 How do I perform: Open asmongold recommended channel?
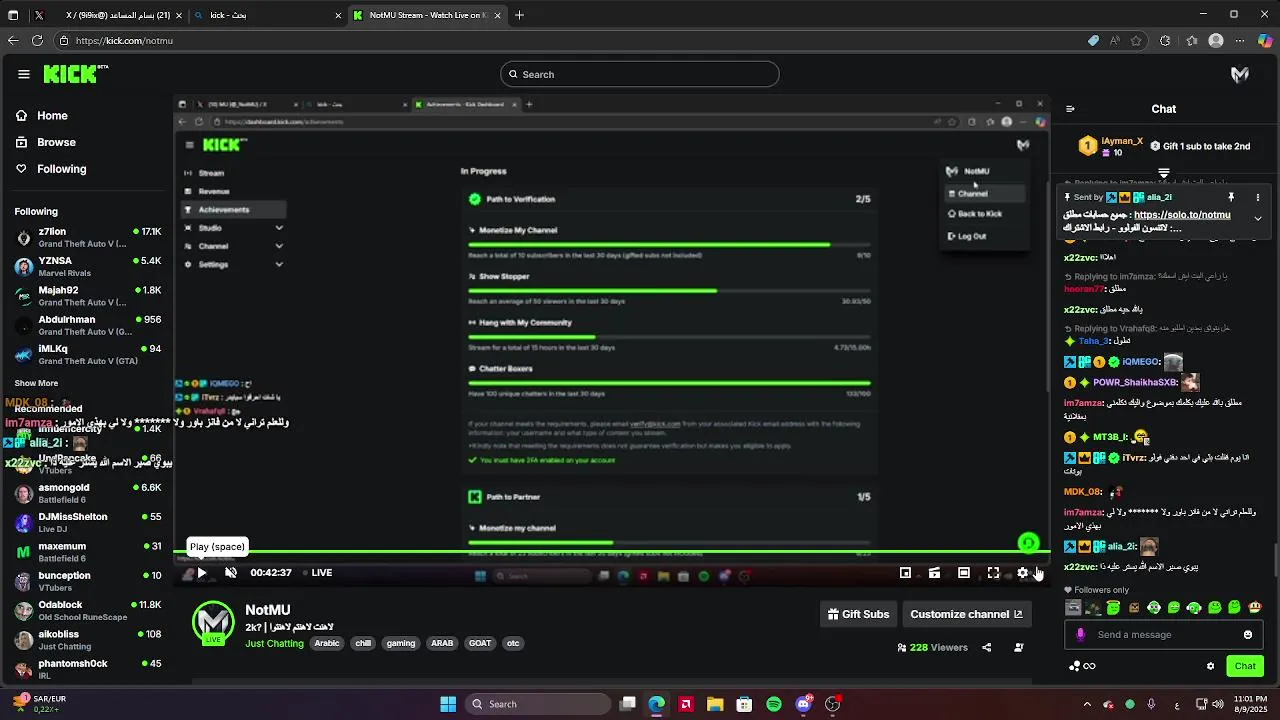point(88,493)
